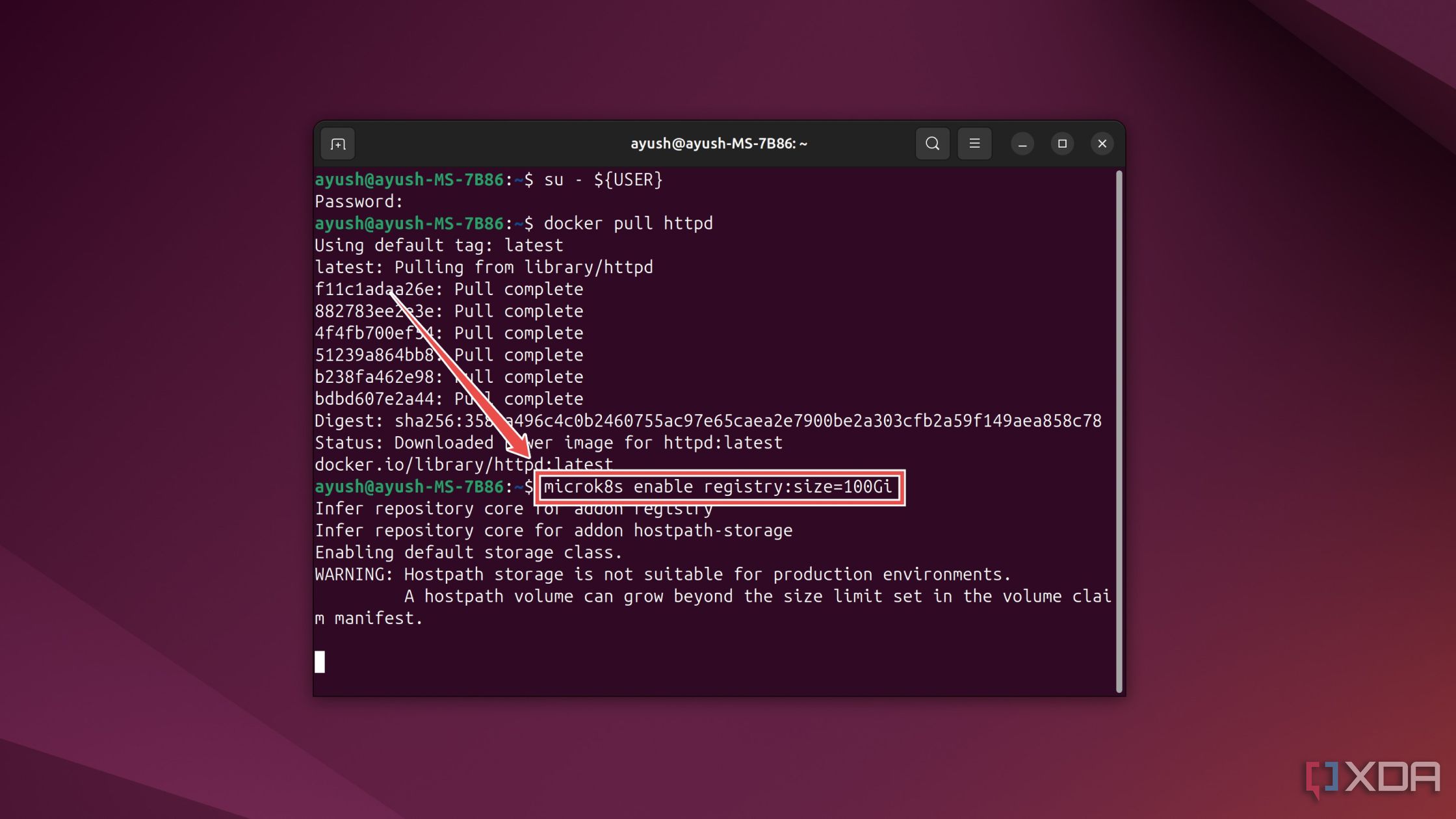Click the terminal block cursor
Image resolution: width=1456 pixels, height=819 pixels.
click(x=320, y=662)
